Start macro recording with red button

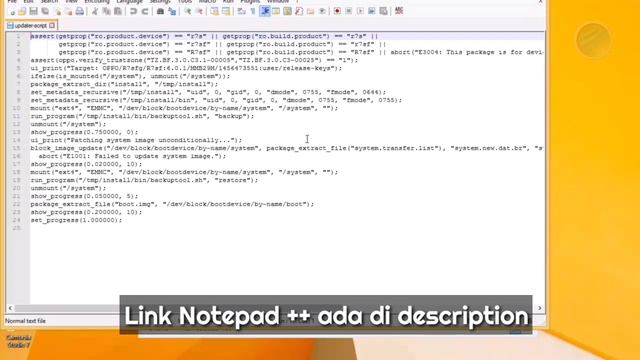337,11
